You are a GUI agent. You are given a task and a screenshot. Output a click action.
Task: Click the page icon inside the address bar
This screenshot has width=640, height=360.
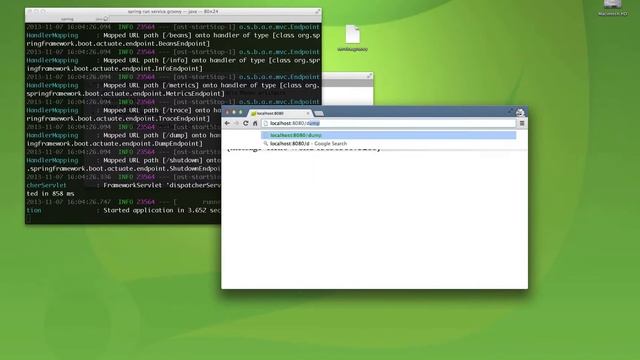pyautogui.click(x=266, y=123)
